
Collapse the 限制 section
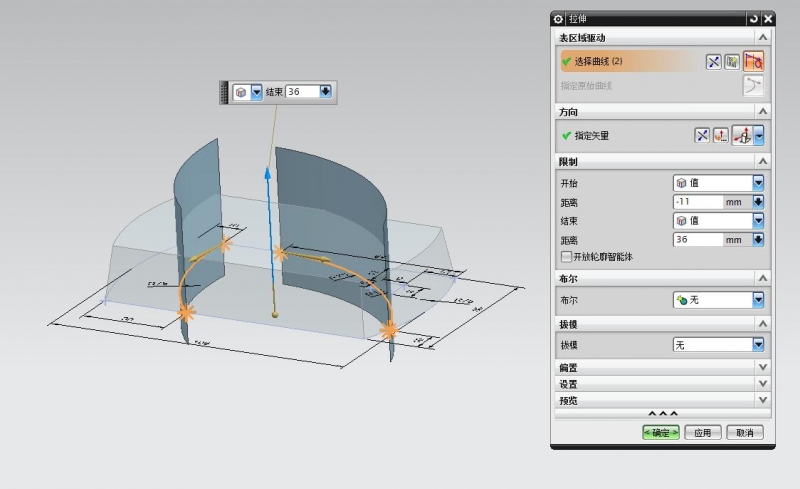coord(763,161)
